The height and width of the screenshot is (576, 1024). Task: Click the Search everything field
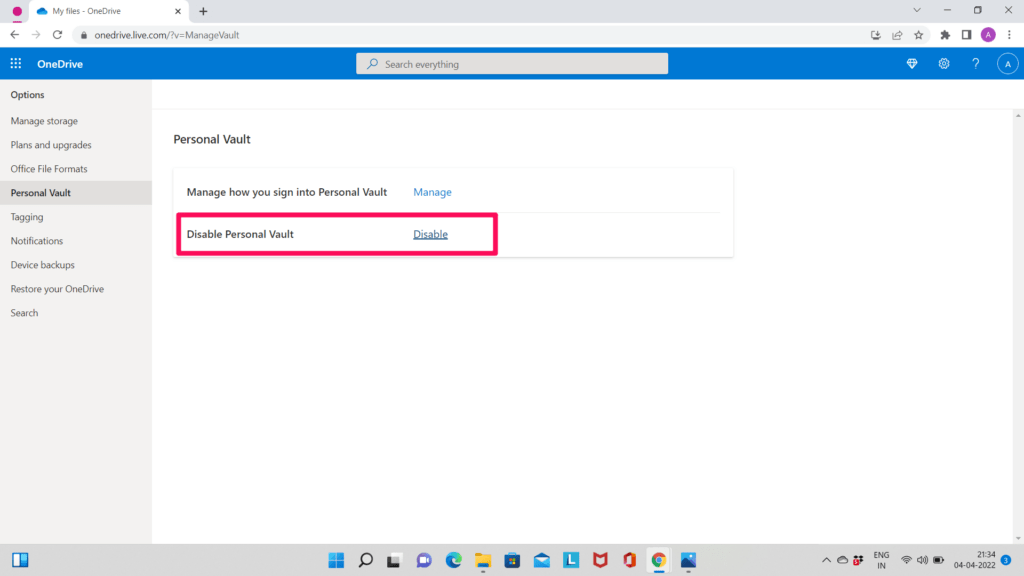coord(511,63)
